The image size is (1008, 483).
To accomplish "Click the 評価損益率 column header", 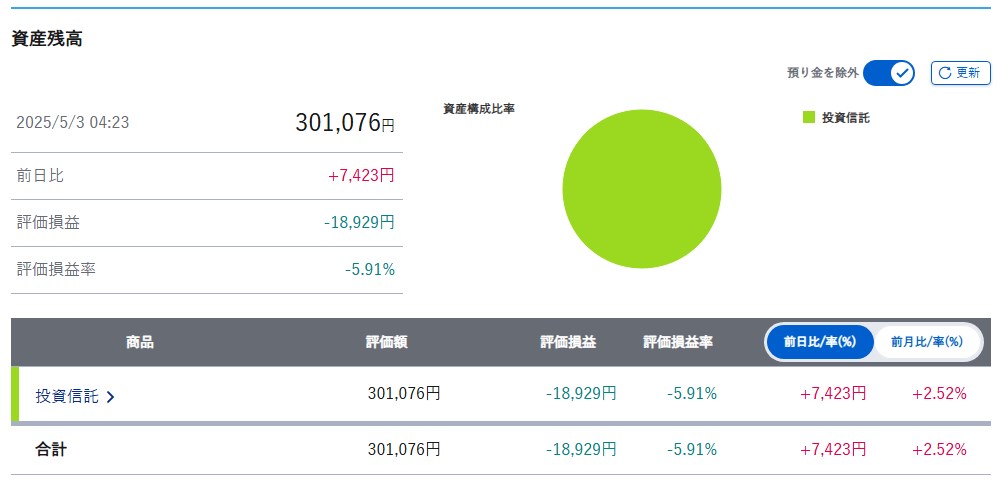I will click(678, 343).
